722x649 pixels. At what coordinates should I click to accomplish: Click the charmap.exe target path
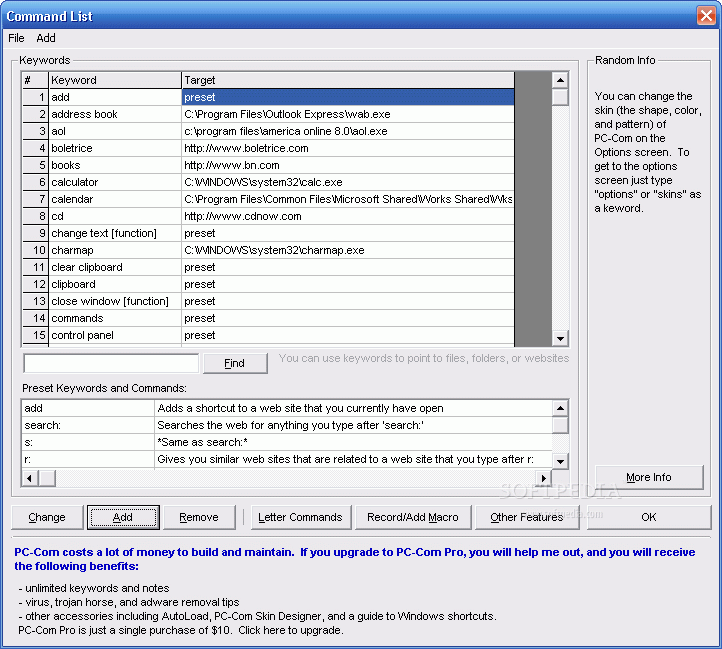(348, 251)
